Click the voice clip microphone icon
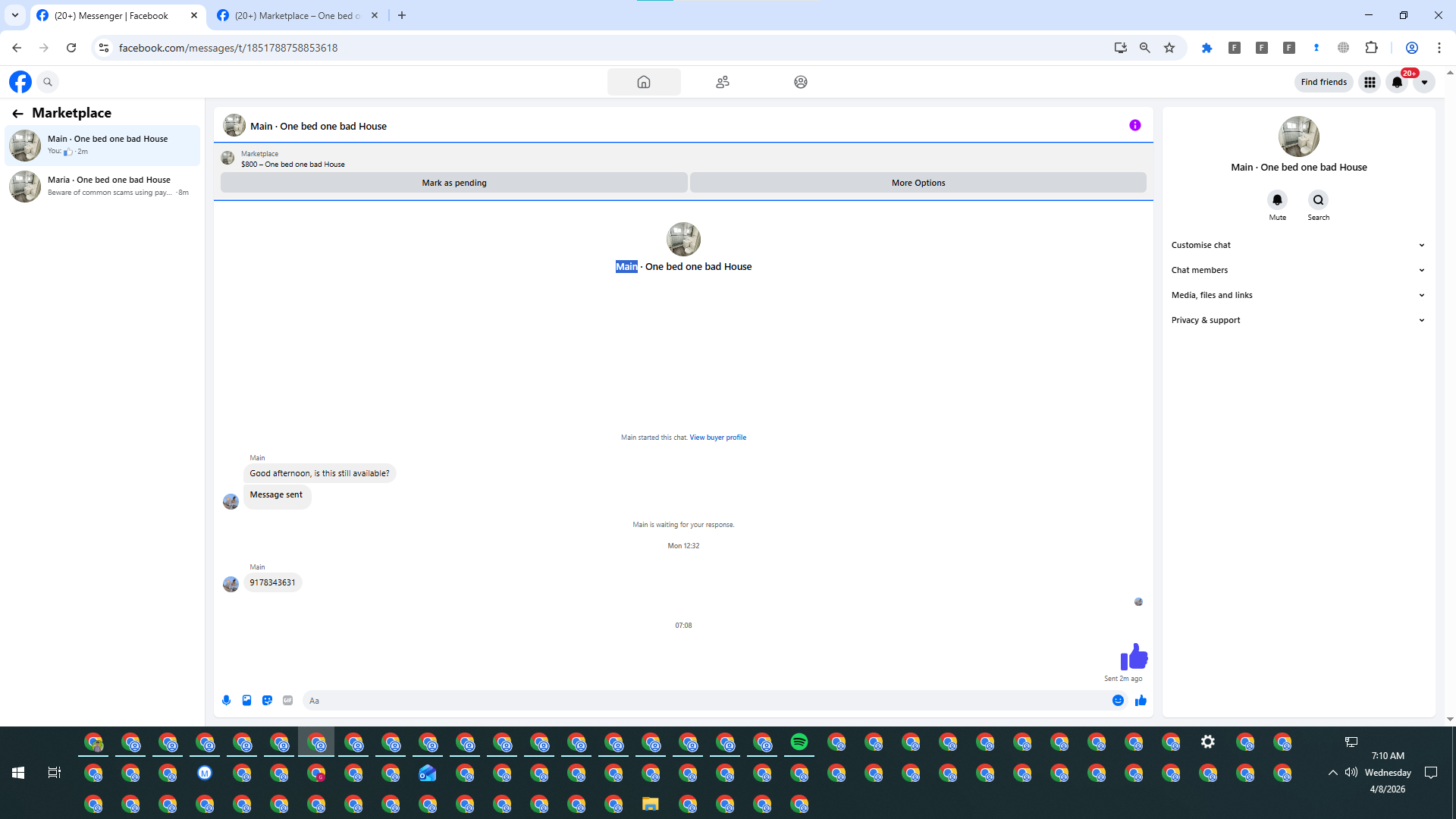 (226, 700)
